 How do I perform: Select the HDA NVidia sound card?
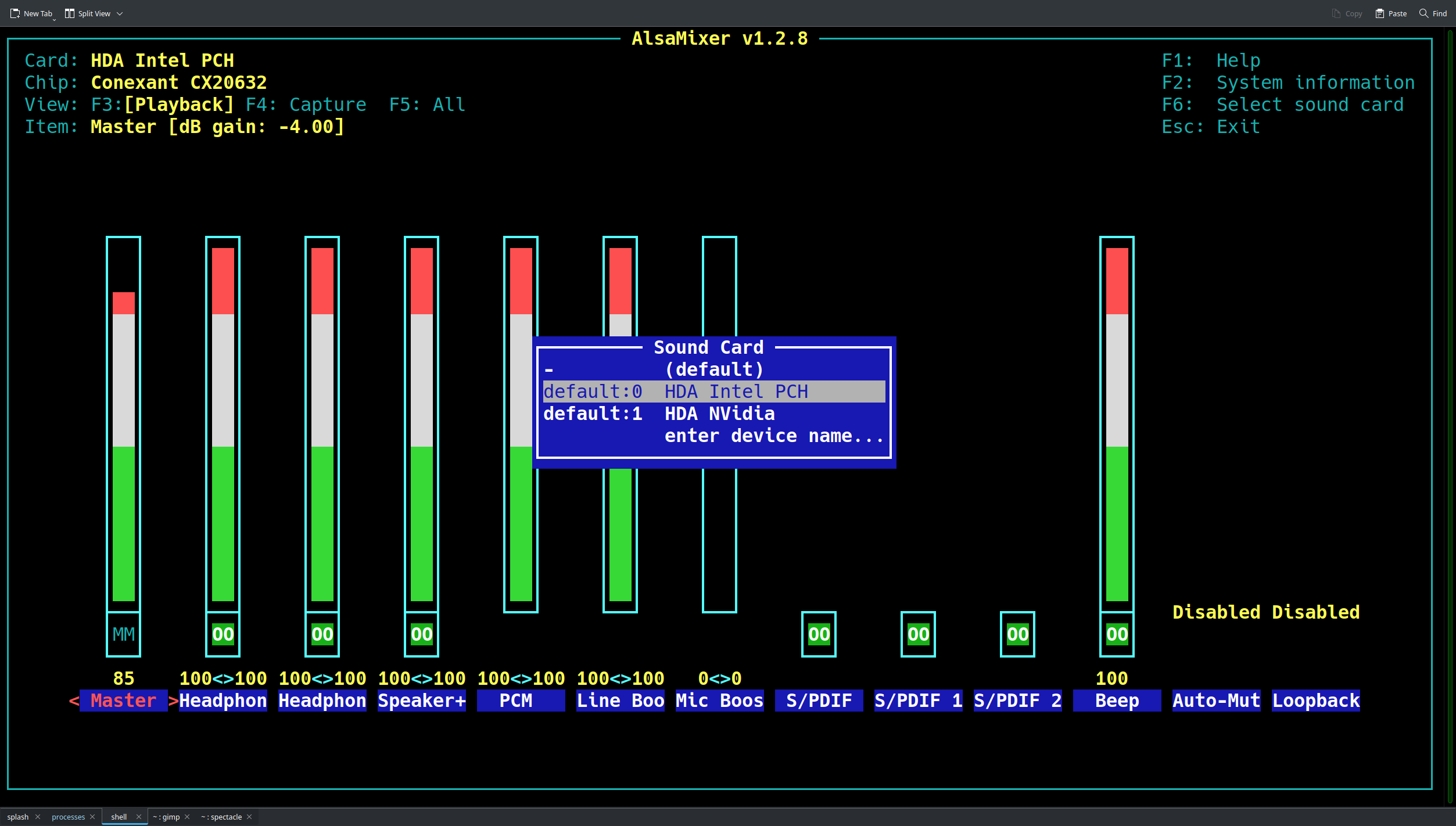[x=714, y=414]
